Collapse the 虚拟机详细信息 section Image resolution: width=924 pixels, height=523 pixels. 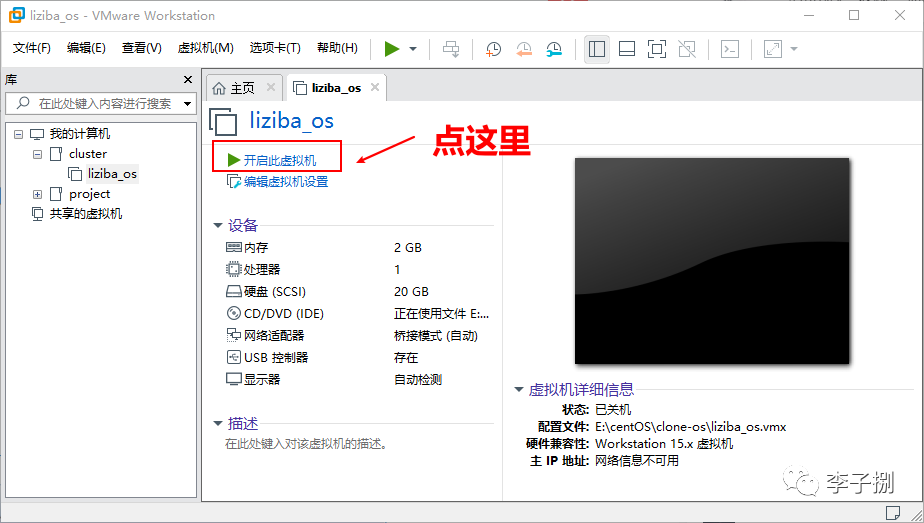tap(519, 389)
